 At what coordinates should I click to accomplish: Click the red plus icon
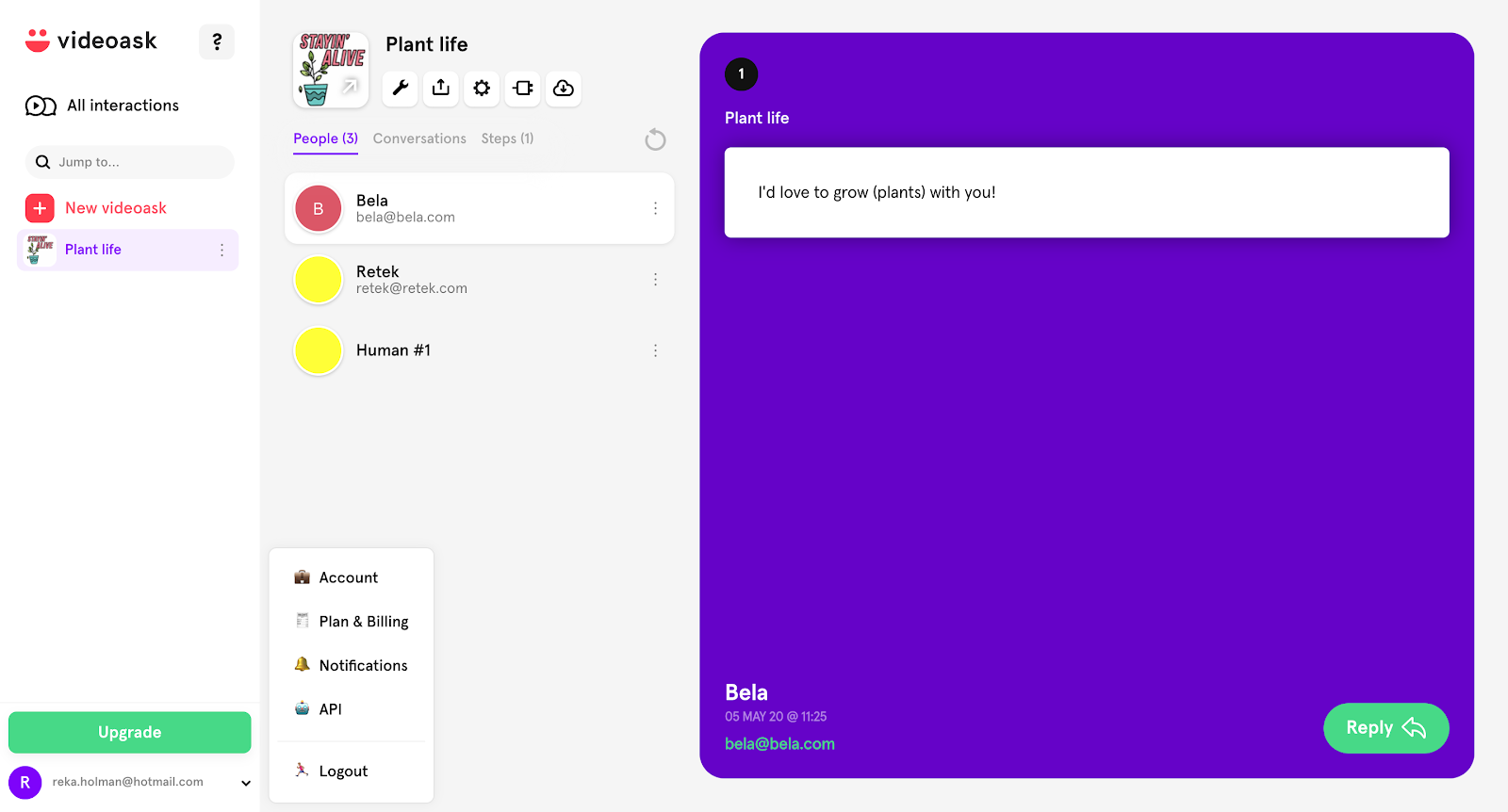(x=40, y=208)
